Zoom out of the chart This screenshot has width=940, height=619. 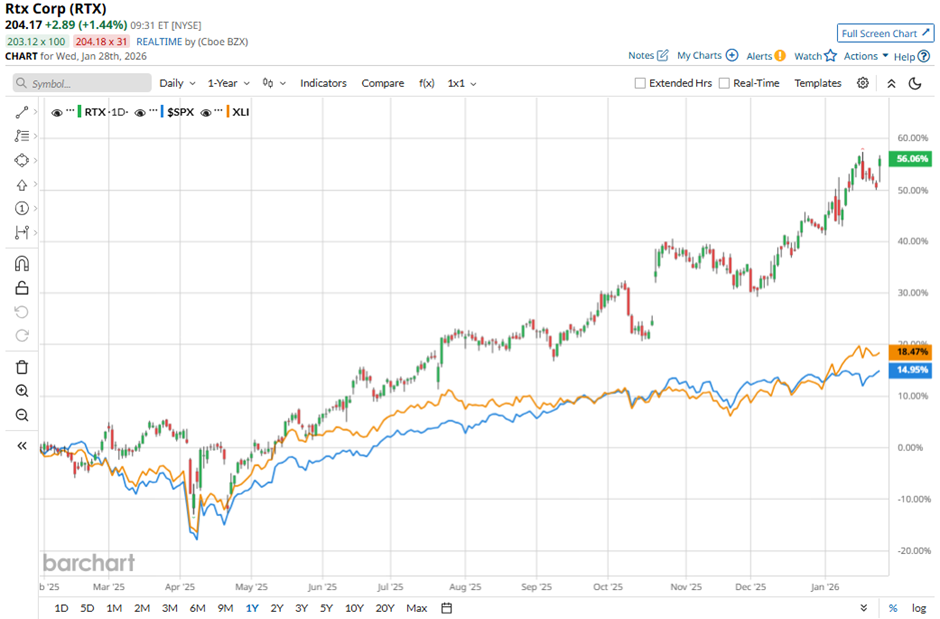pos(21,415)
